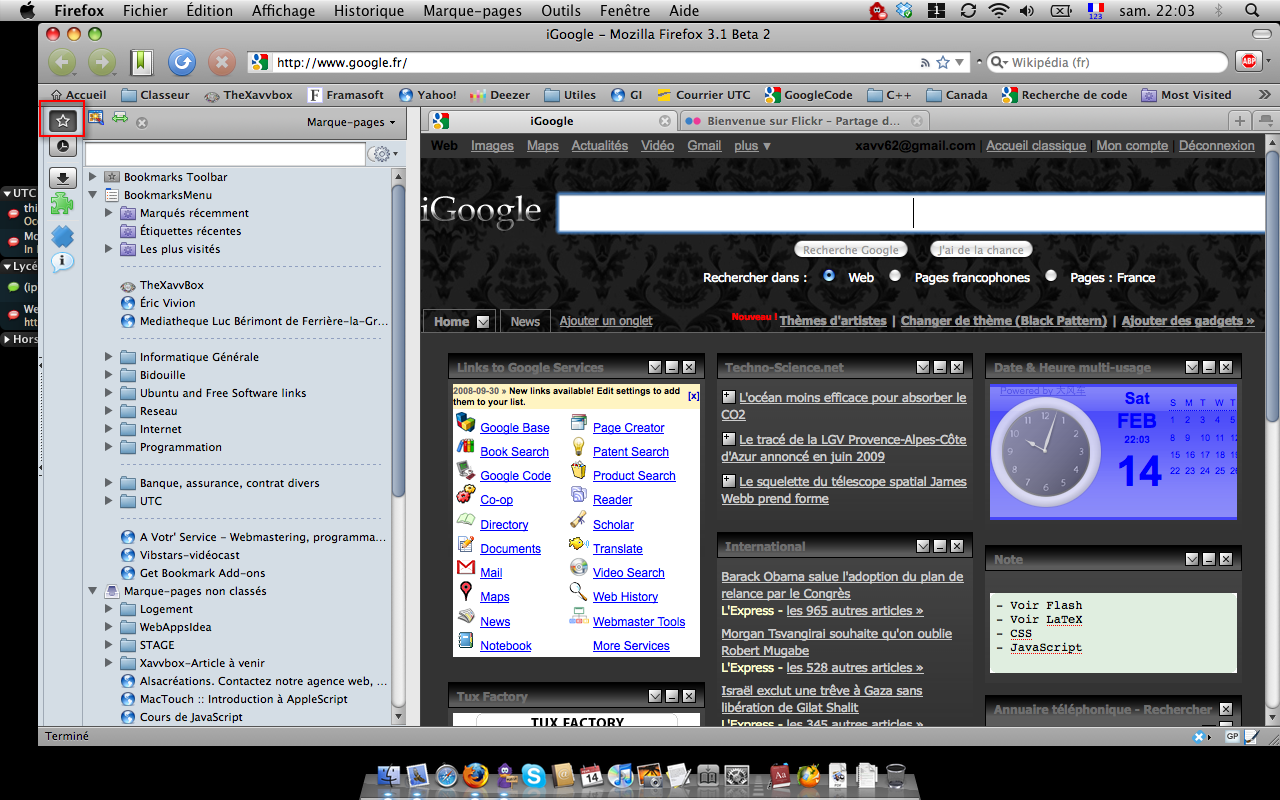Open iCal from the Dock
The width and height of the screenshot is (1280, 800).
pos(592,775)
